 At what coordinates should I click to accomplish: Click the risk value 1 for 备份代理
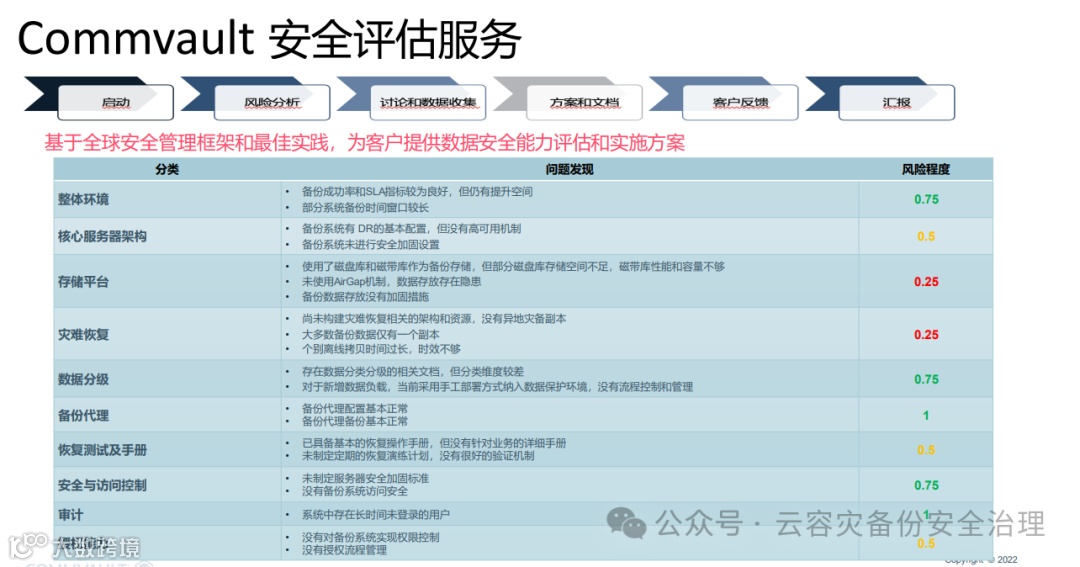(926, 415)
